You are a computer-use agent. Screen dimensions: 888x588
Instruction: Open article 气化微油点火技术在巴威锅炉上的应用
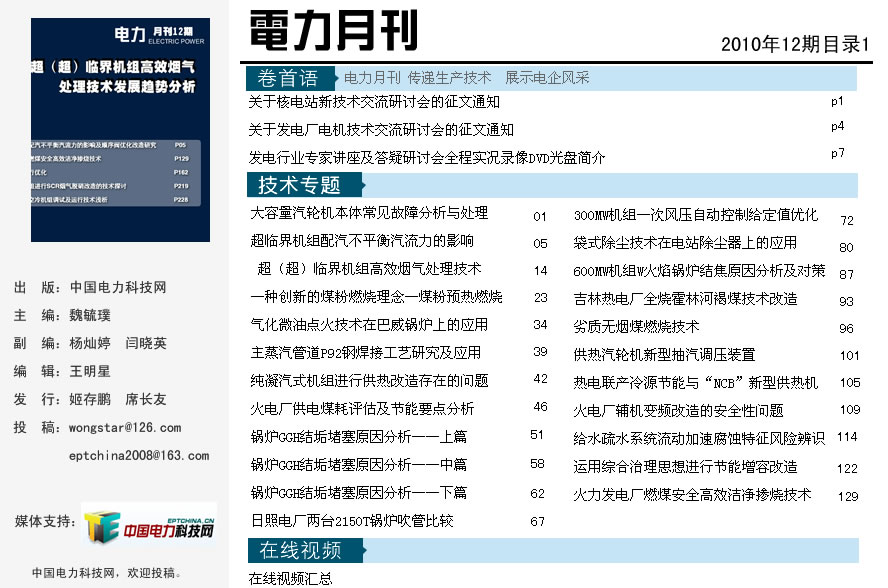[x=369, y=325]
